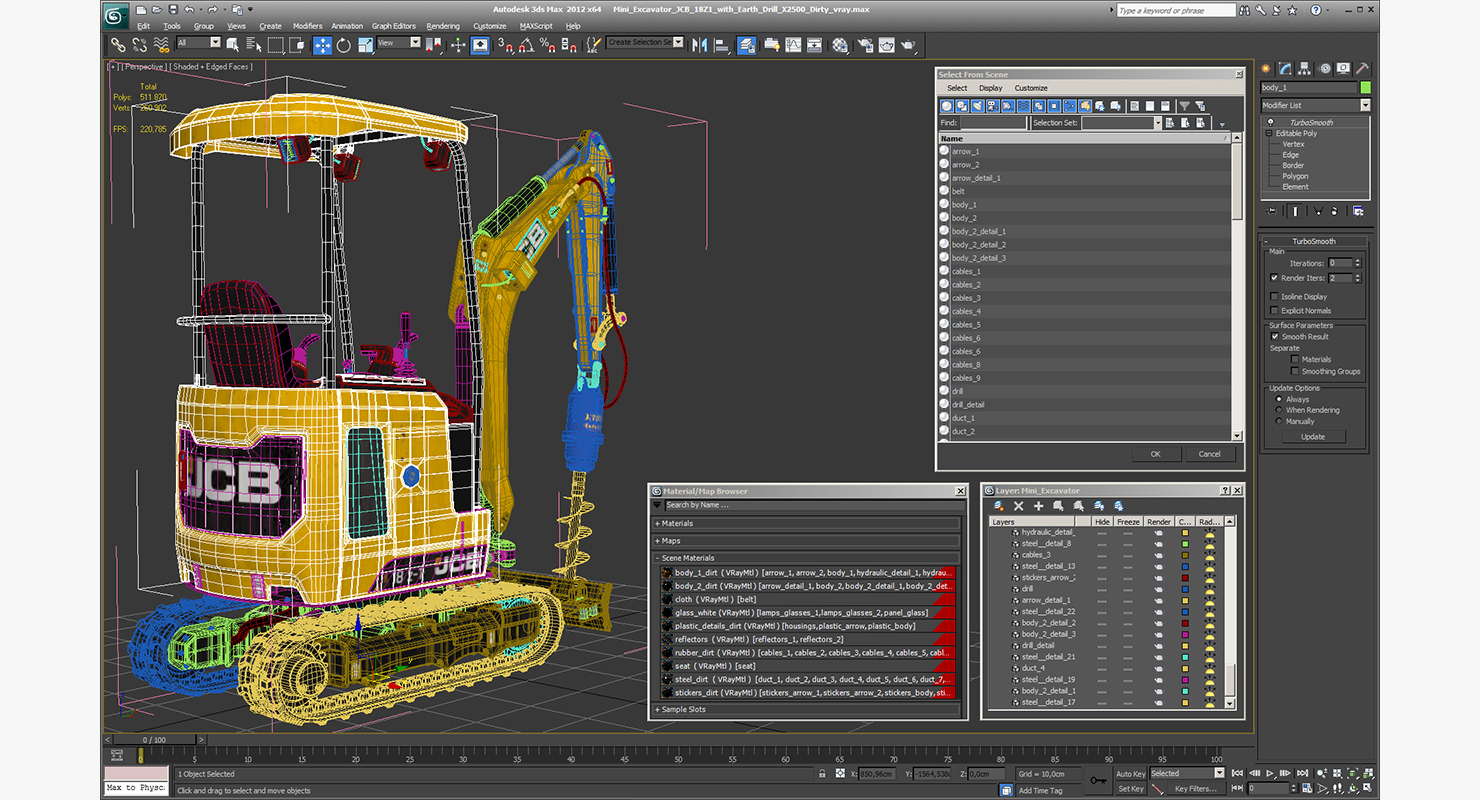Collapse the Editable Poly stack entry

(1269, 133)
